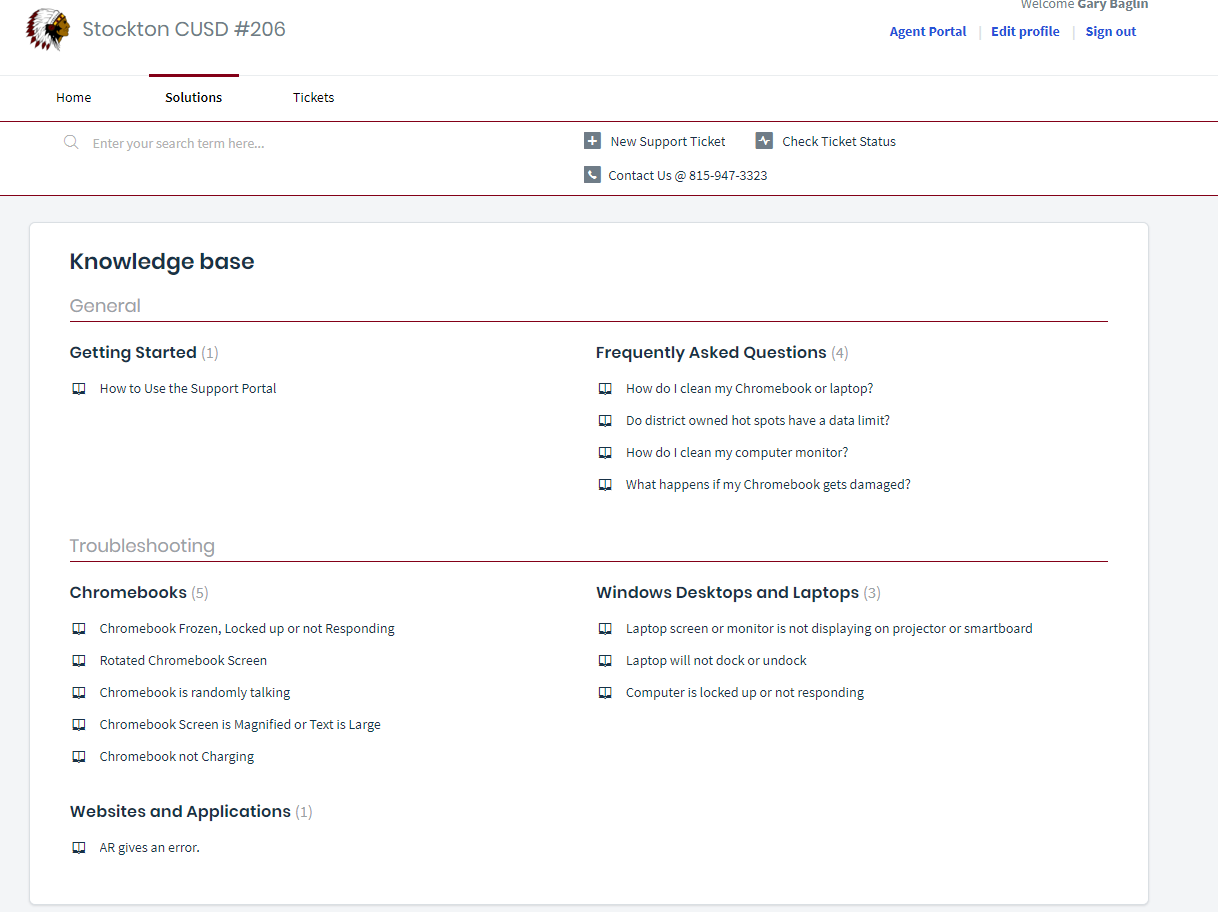Open Chromebook Frozen, Locked up article
This screenshot has width=1218, height=912.
click(247, 628)
